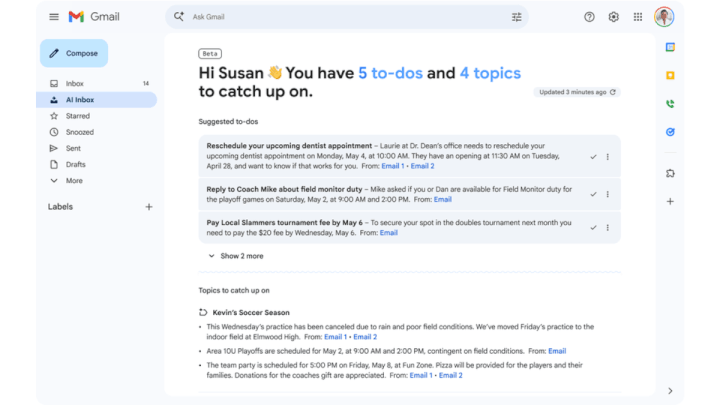The image size is (720, 405).
Task: Click the Compose button
Action: (x=74, y=53)
